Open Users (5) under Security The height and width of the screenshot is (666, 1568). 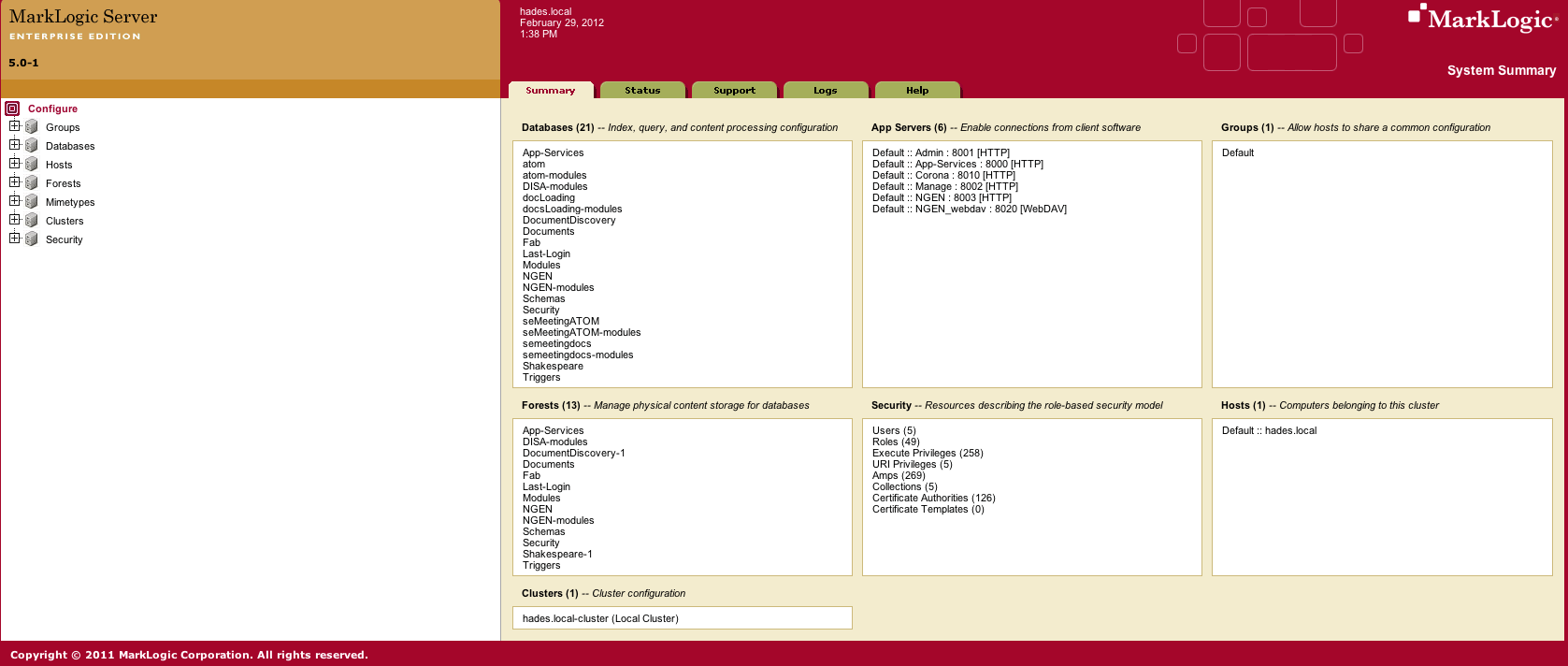894,430
